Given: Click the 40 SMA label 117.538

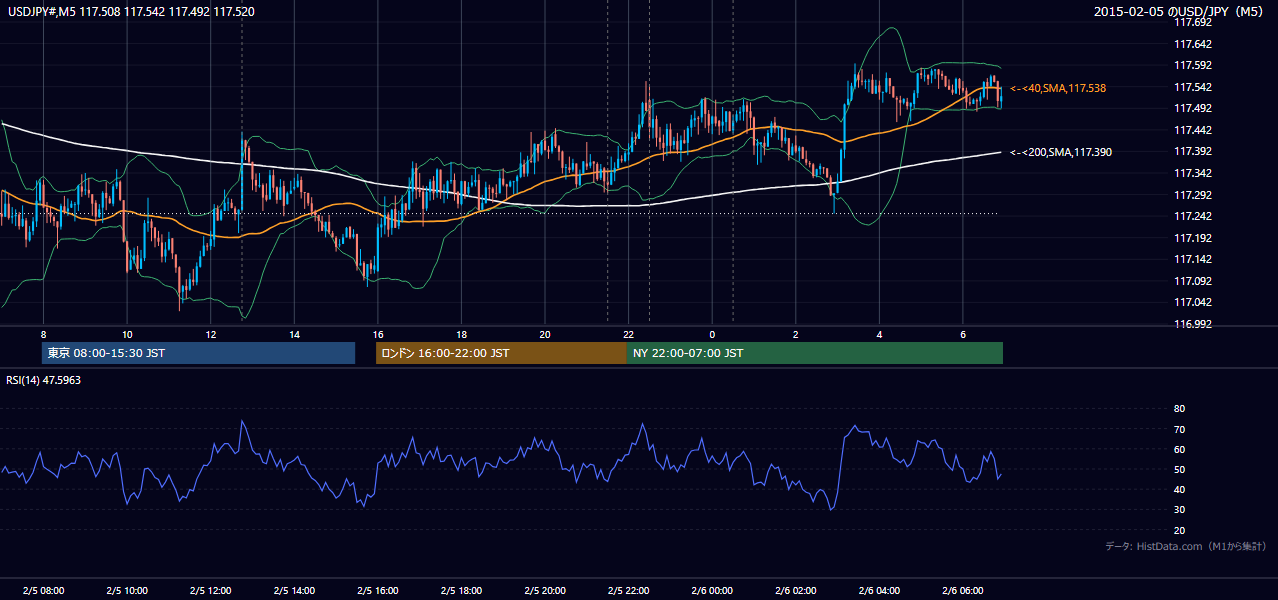Looking at the screenshot, I should 1058,88.
